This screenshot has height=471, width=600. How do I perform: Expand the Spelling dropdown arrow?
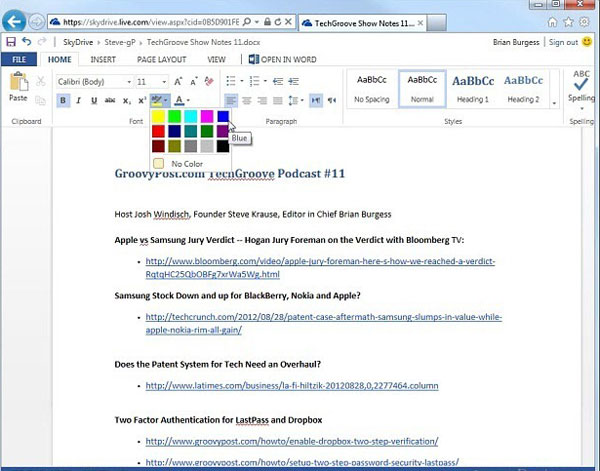click(x=582, y=109)
